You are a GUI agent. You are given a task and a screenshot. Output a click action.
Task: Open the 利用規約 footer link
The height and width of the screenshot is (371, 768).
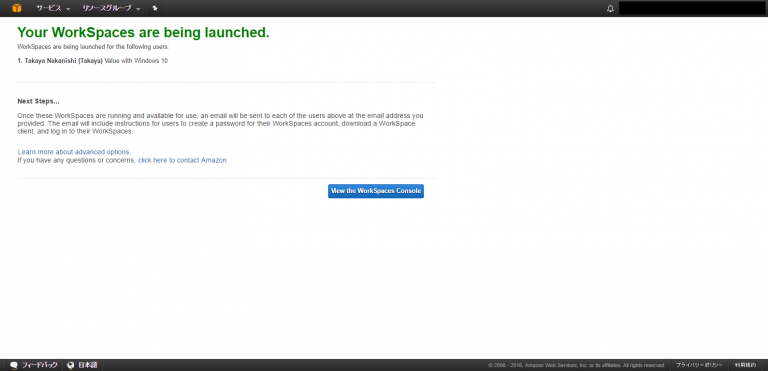[x=745, y=365]
